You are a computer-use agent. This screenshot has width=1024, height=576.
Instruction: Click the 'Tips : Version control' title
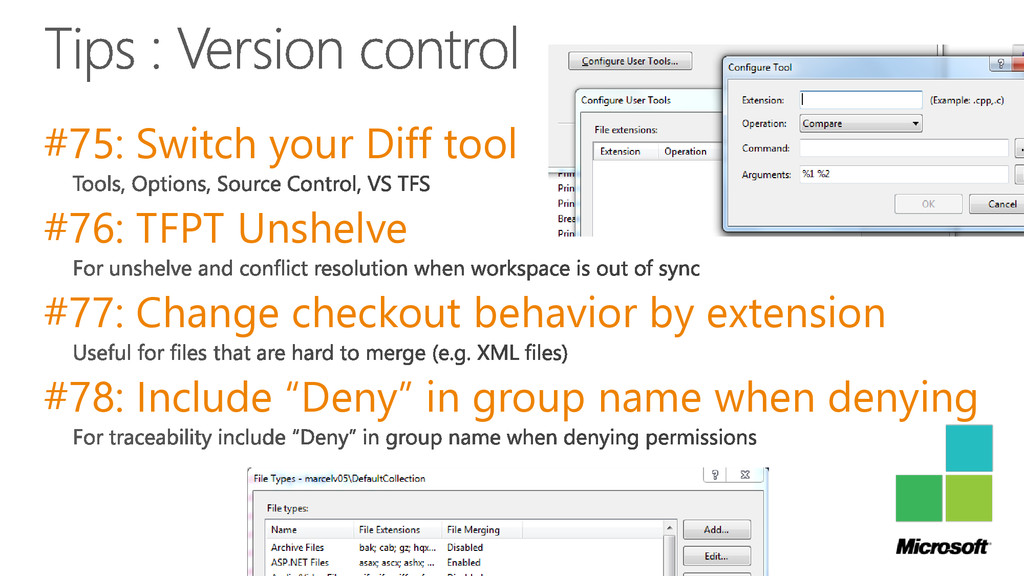281,51
